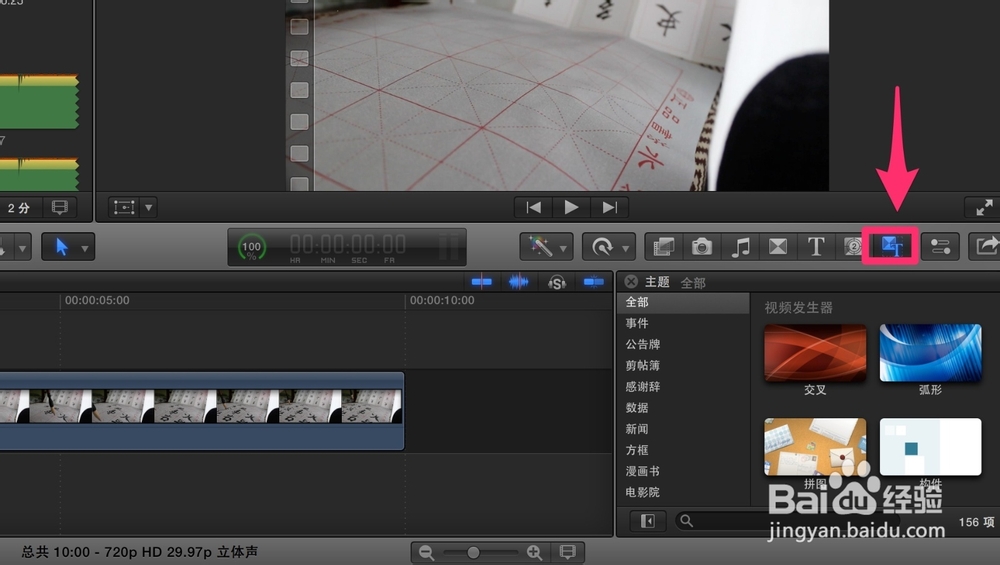Select the 弧形 generator thumbnail
Screen dimensions: 1000x565
pyautogui.click(x=930, y=353)
